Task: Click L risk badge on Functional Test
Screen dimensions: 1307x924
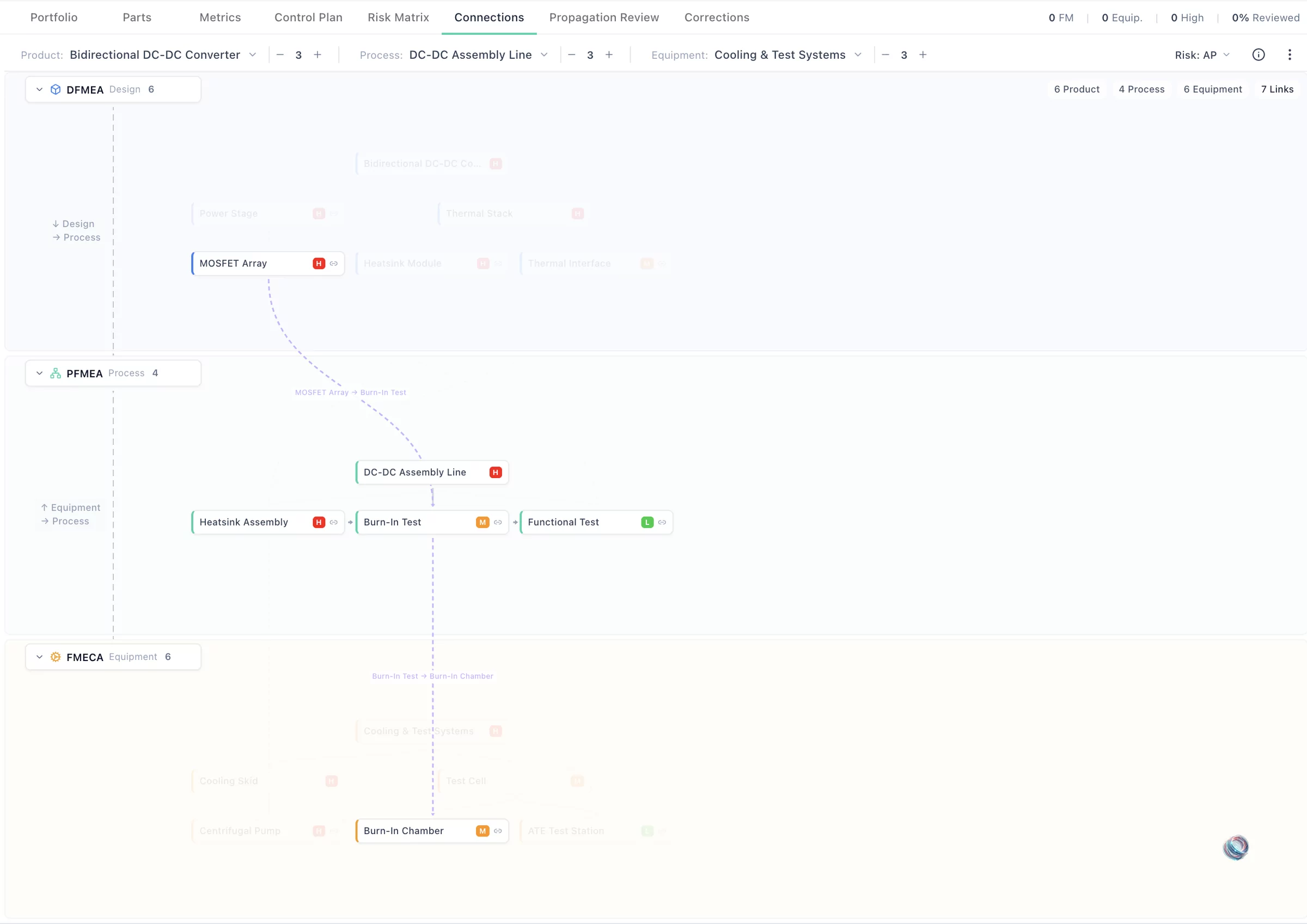Action: pyautogui.click(x=648, y=522)
